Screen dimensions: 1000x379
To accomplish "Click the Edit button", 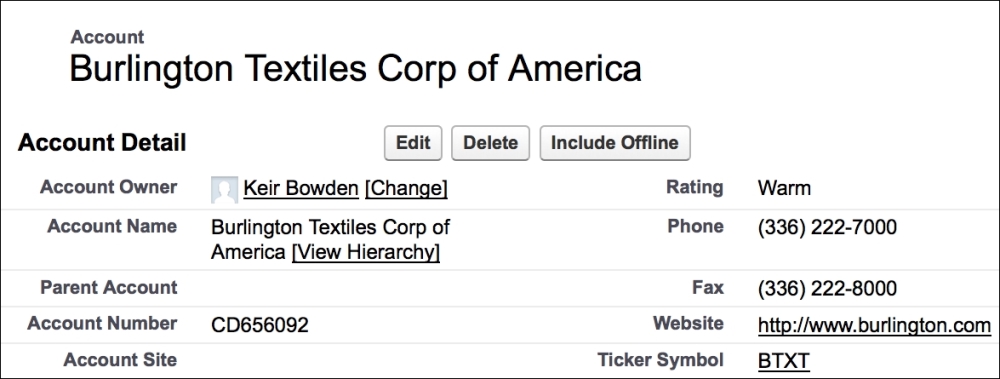I will (x=413, y=143).
